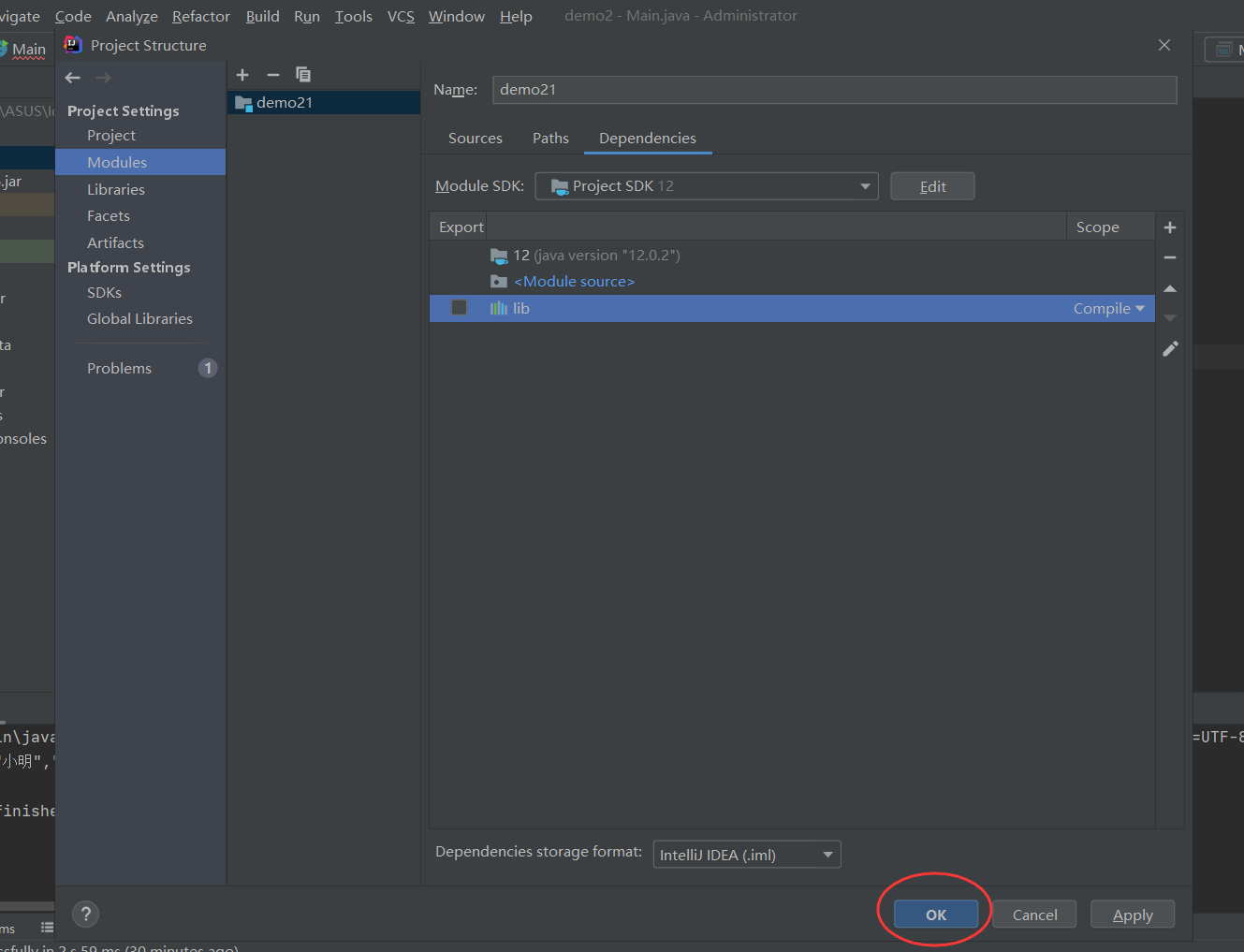The width and height of the screenshot is (1244, 952).
Task: Open the Run menu
Action: click(307, 16)
